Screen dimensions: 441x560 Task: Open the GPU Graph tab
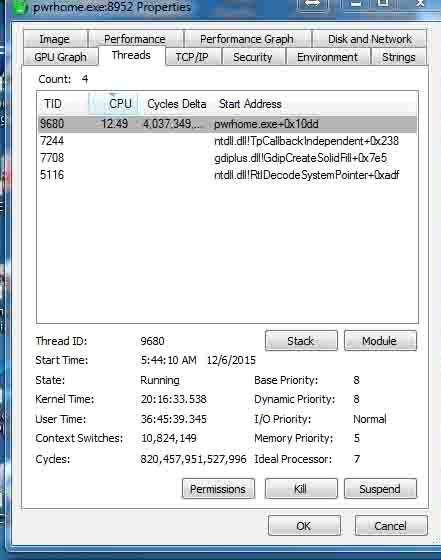click(60, 57)
